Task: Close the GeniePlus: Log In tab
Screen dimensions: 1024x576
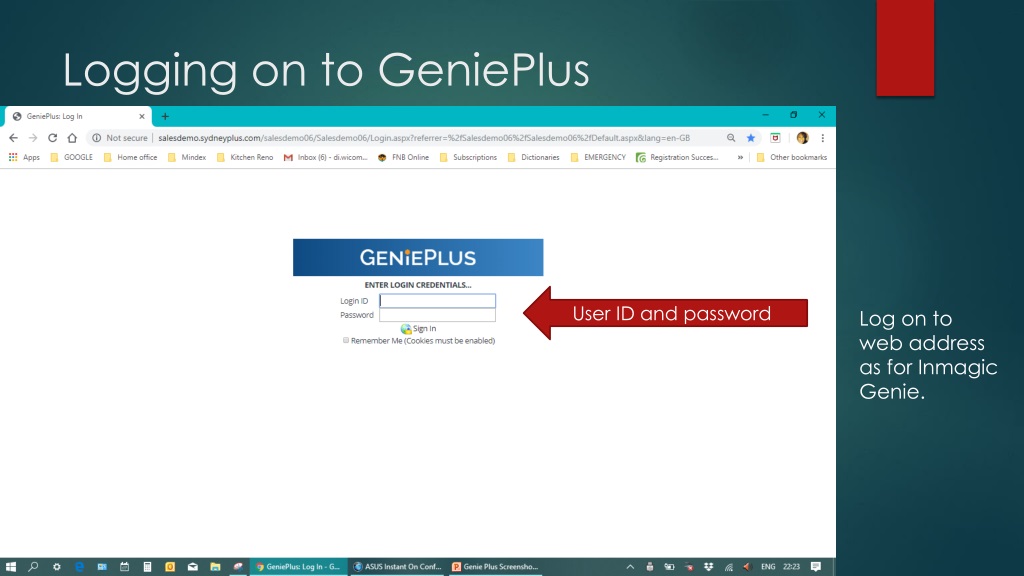Action: point(142,116)
